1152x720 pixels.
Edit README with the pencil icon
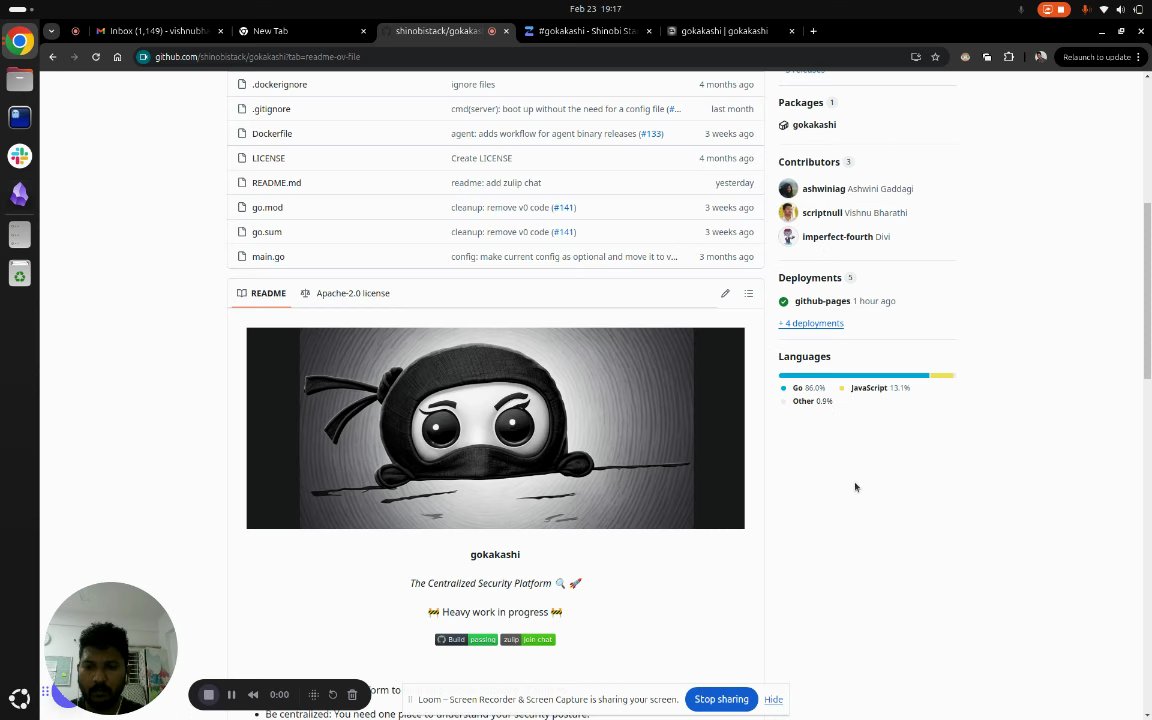tap(725, 293)
